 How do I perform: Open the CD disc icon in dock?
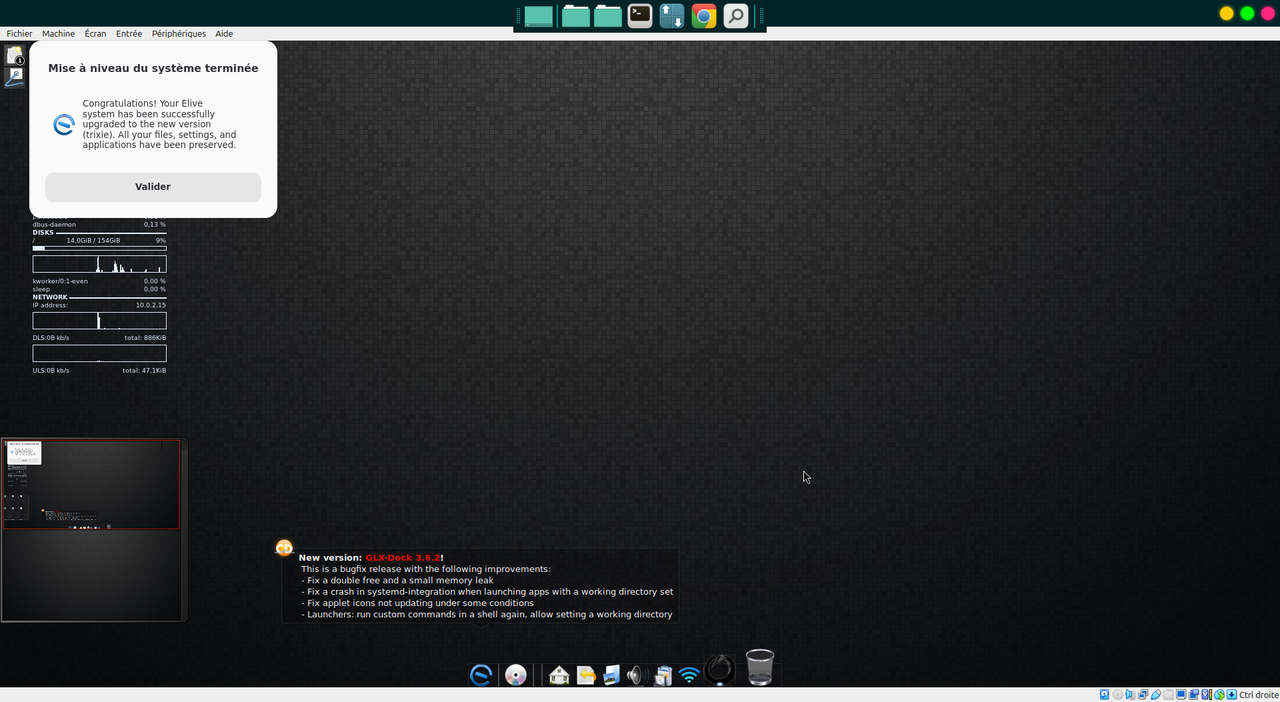[x=516, y=675]
